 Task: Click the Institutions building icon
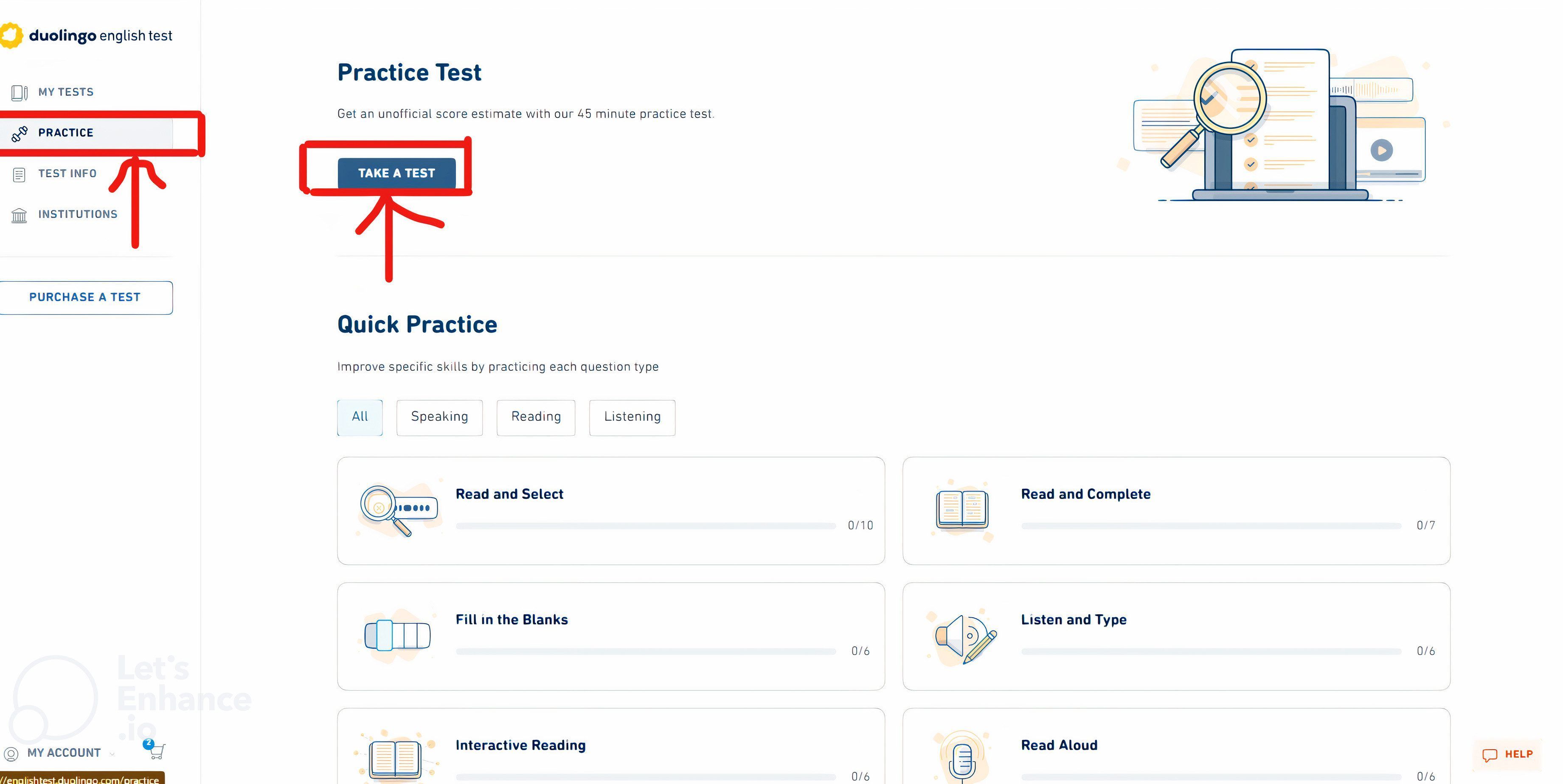point(19,215)
